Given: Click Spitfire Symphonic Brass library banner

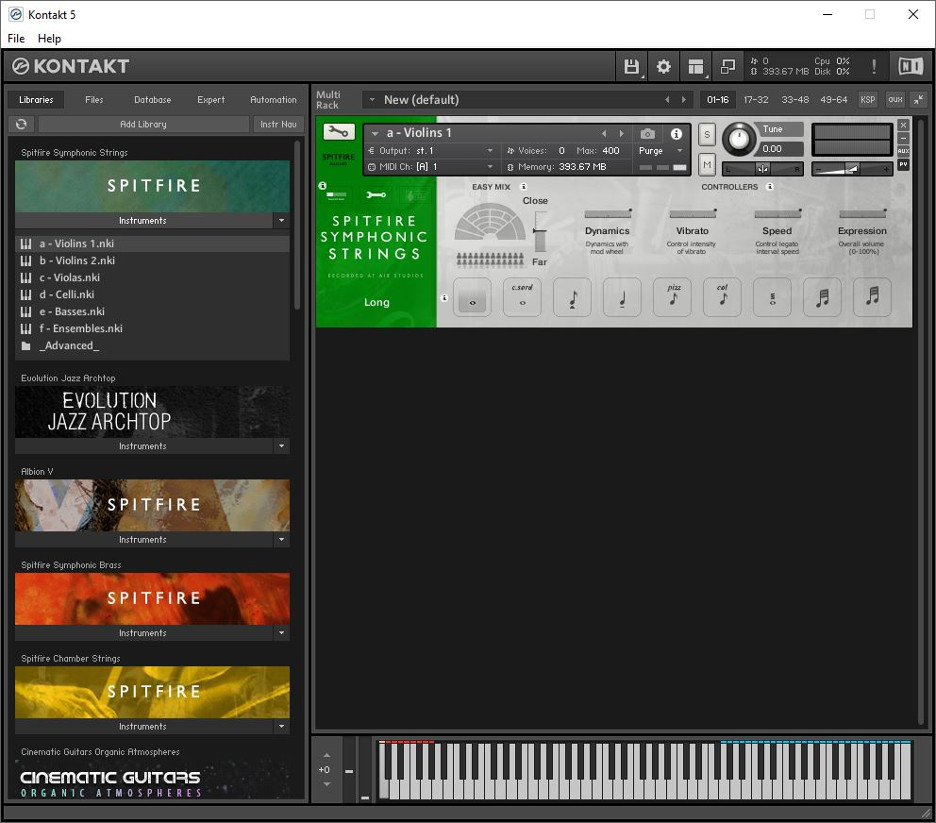Looking at the screenshot, I should (x=152, y=599).
